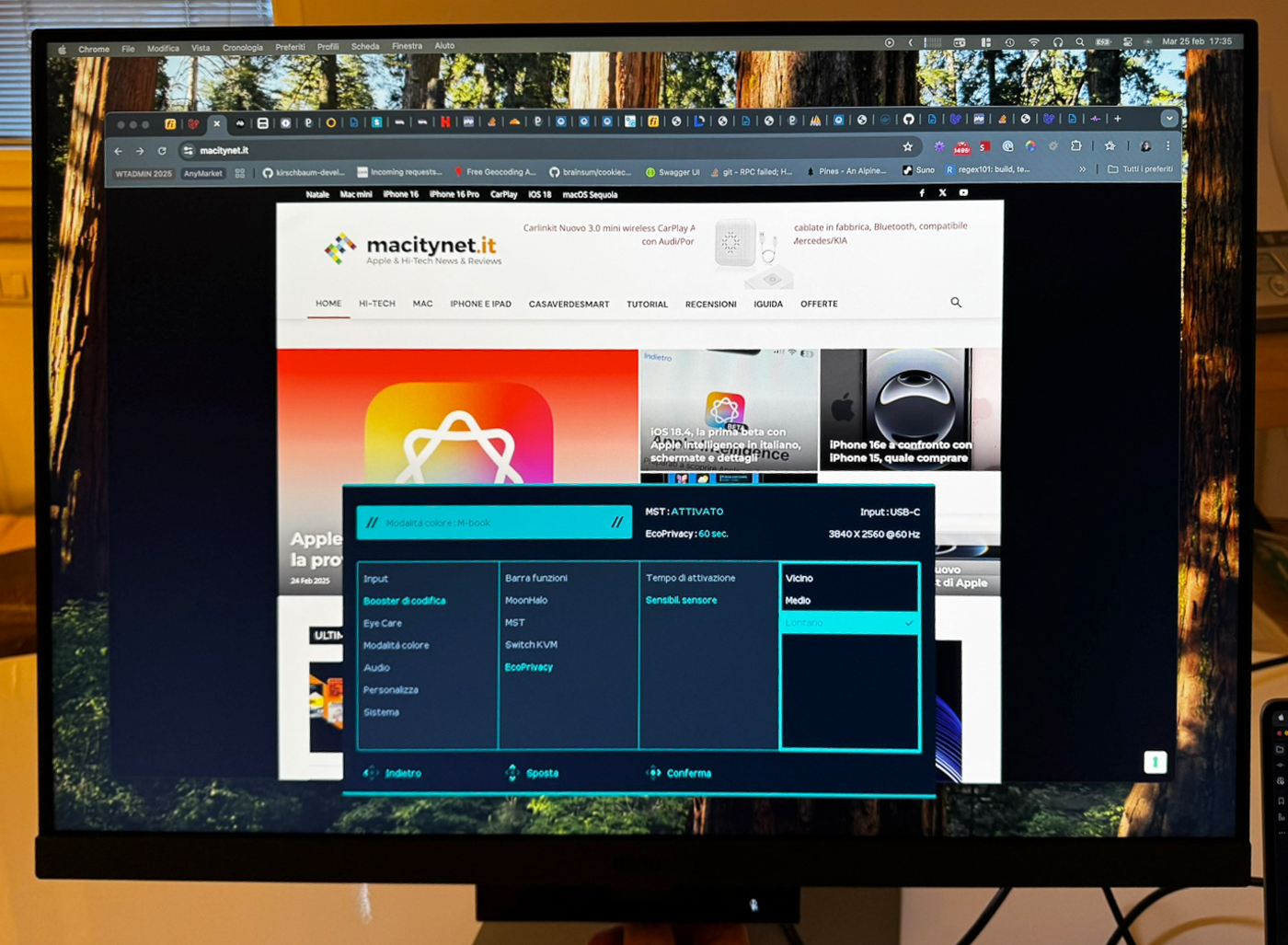Open the Preferiti menu

(x=290, y=47)
